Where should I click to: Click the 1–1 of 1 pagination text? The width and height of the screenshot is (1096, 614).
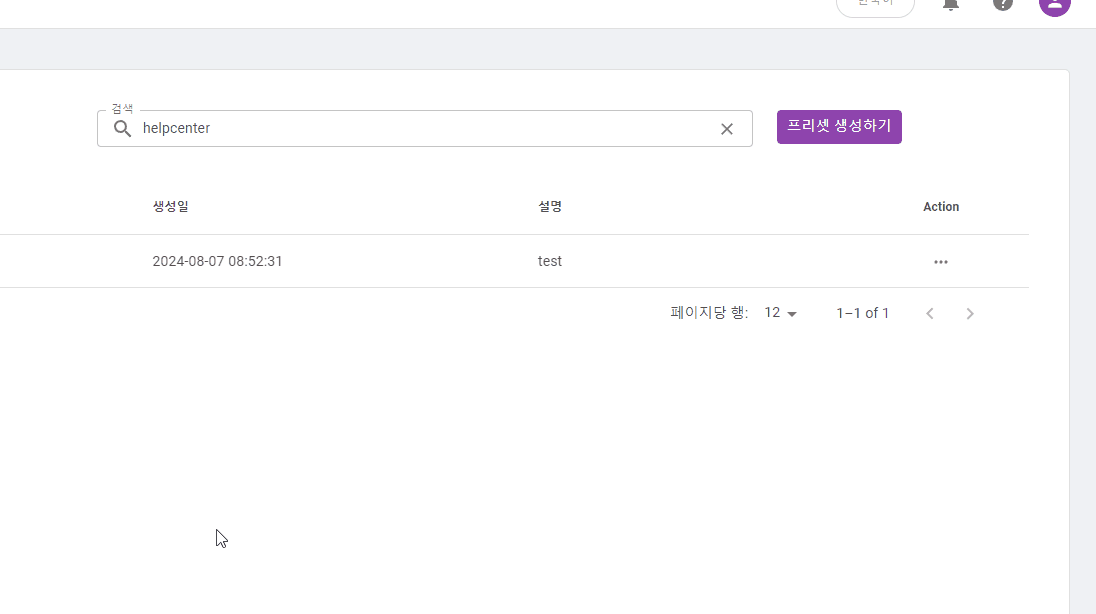[x=863, y=313]
